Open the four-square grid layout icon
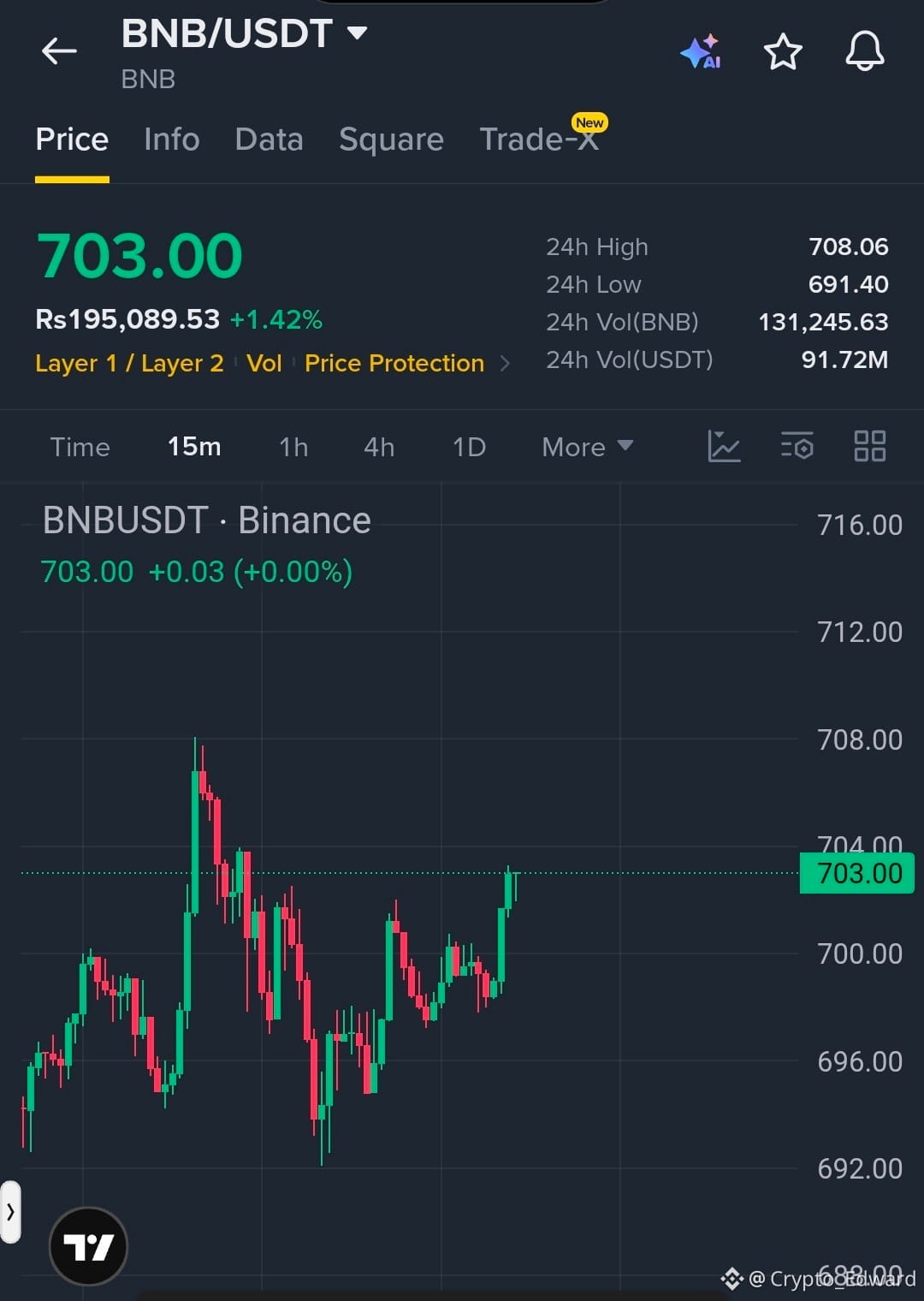The height and width of the screenshot is (1301, 924). (870, 446)
